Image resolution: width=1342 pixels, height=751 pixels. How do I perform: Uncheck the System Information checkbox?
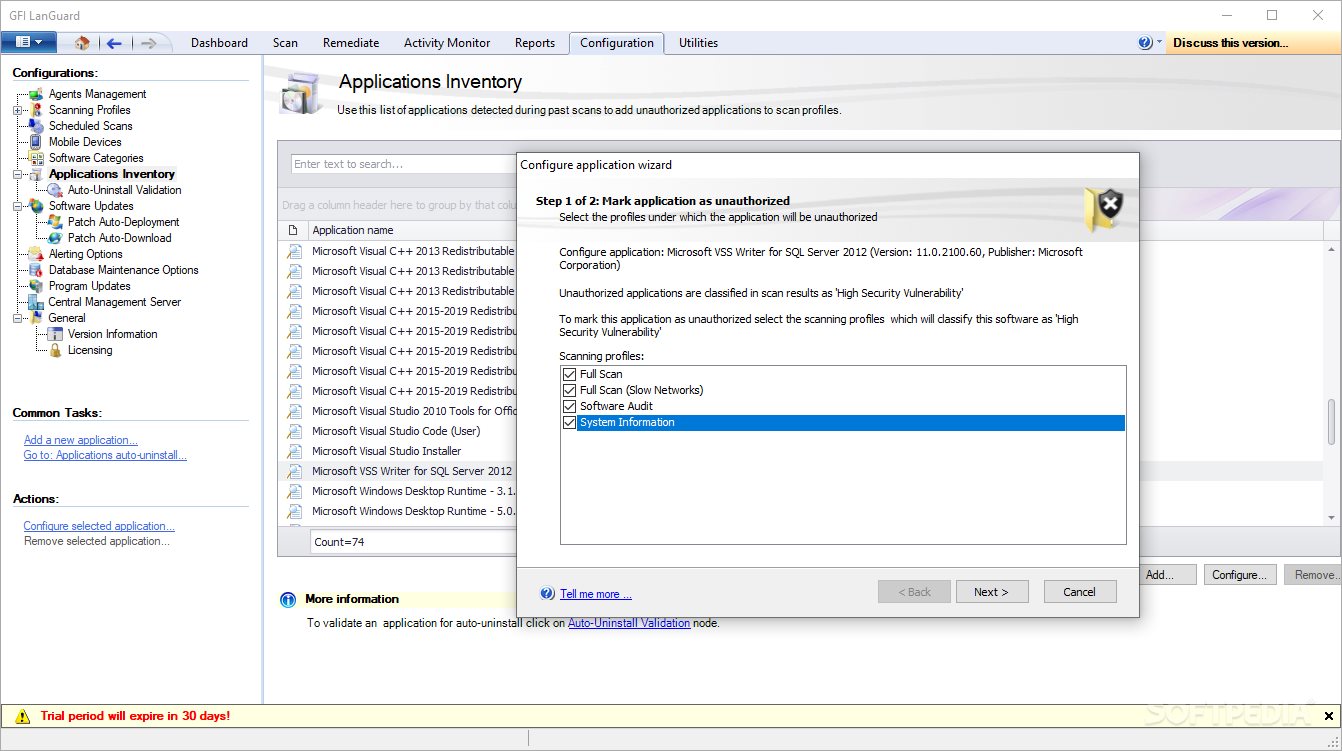click(x=570, y=422)
